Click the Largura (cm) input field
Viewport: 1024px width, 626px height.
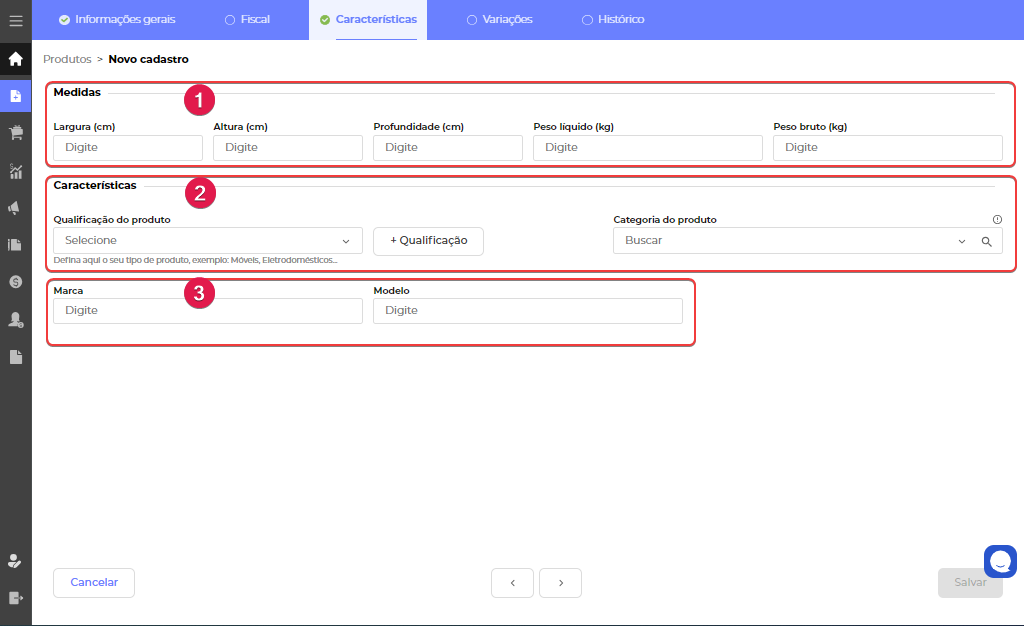[128, 148]
